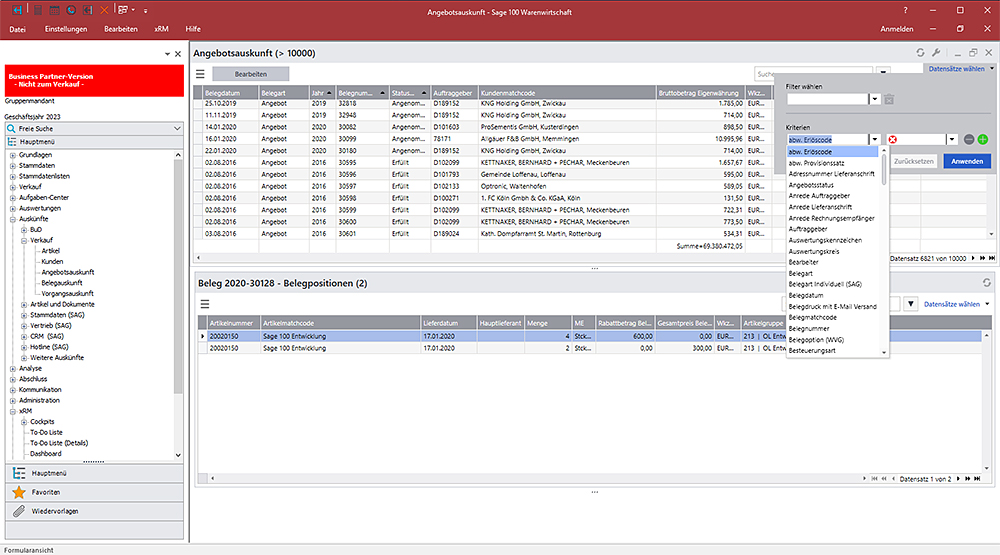Refresh the Angebotsauskunft view
The width and height of the screenshot is (1000, 555).
(920, 53)
